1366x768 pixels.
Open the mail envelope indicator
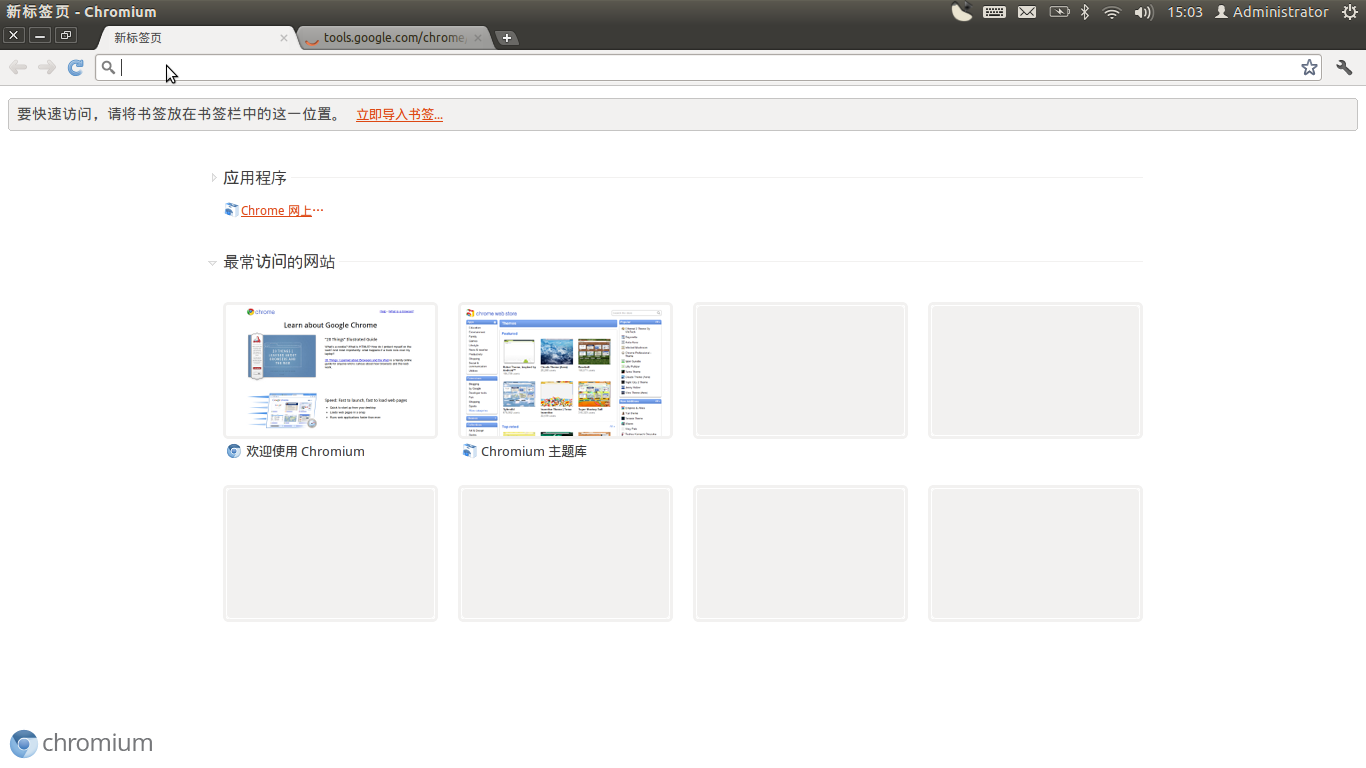click(1027, 12)
